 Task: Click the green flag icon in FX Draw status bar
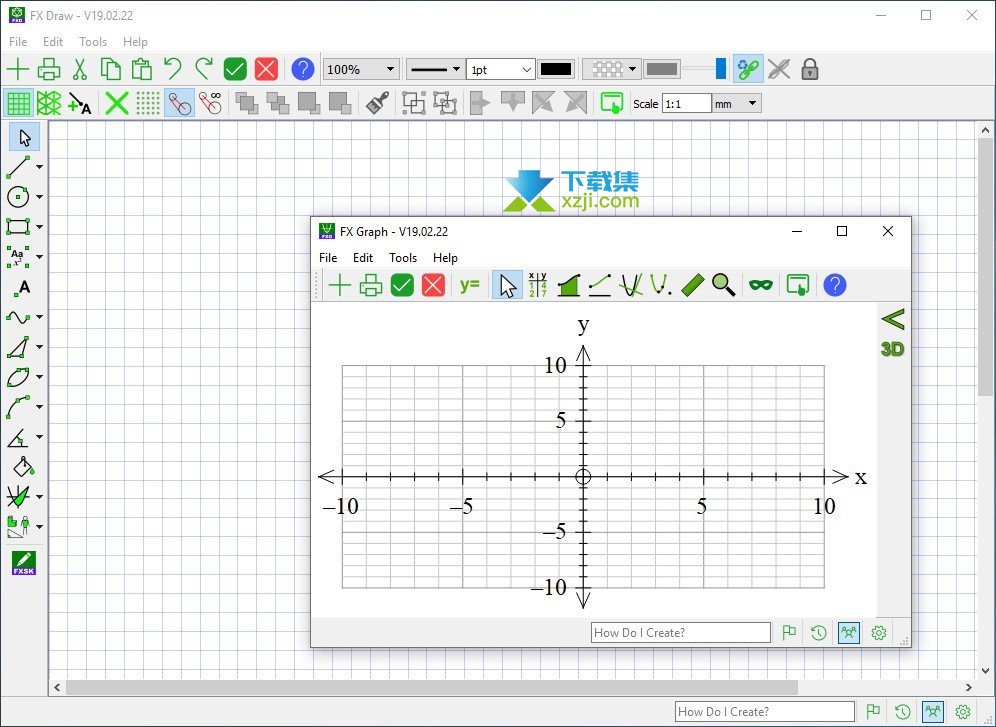873,711
